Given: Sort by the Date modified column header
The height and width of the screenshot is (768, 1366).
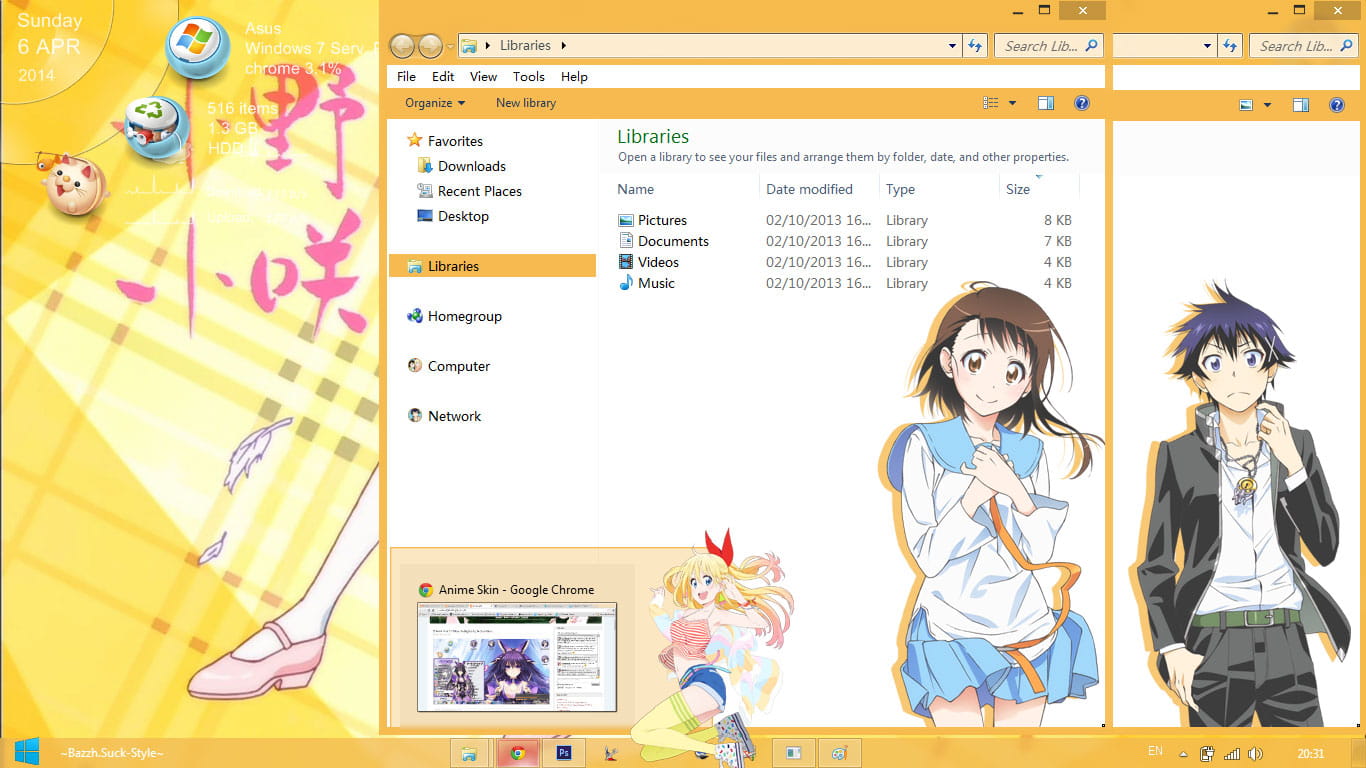Looking at the screenshot, I should [x=809, y=189].
